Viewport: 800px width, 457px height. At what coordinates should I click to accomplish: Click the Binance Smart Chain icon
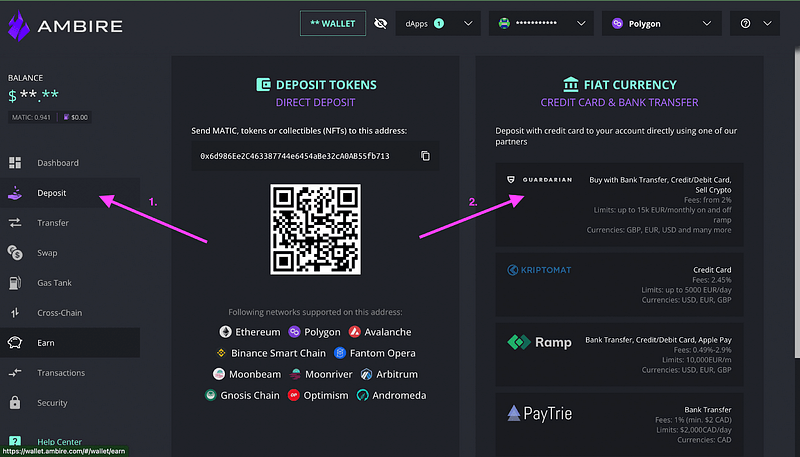click(221, 353)
